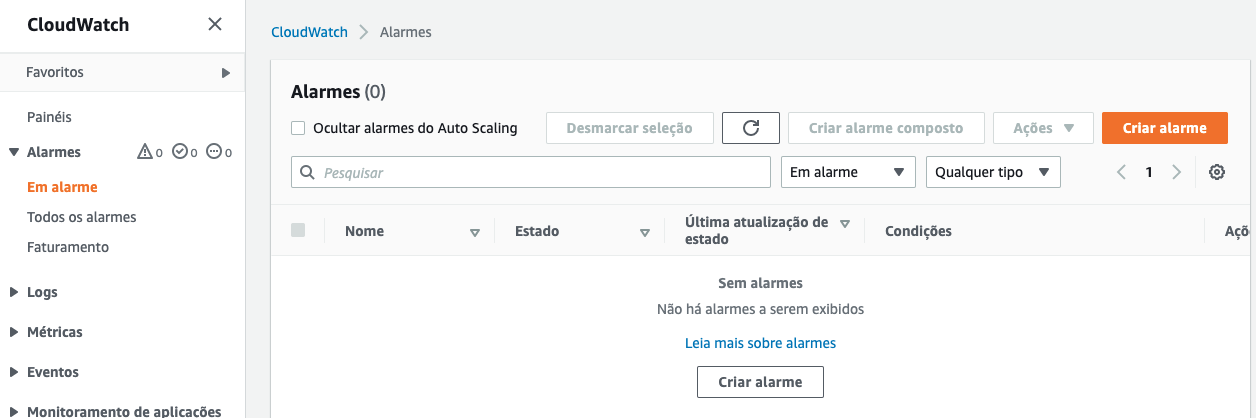Click the Alarmes breadcrumb text
Viewport: 1256px width, 418px height.
click(x=406, y=32)
